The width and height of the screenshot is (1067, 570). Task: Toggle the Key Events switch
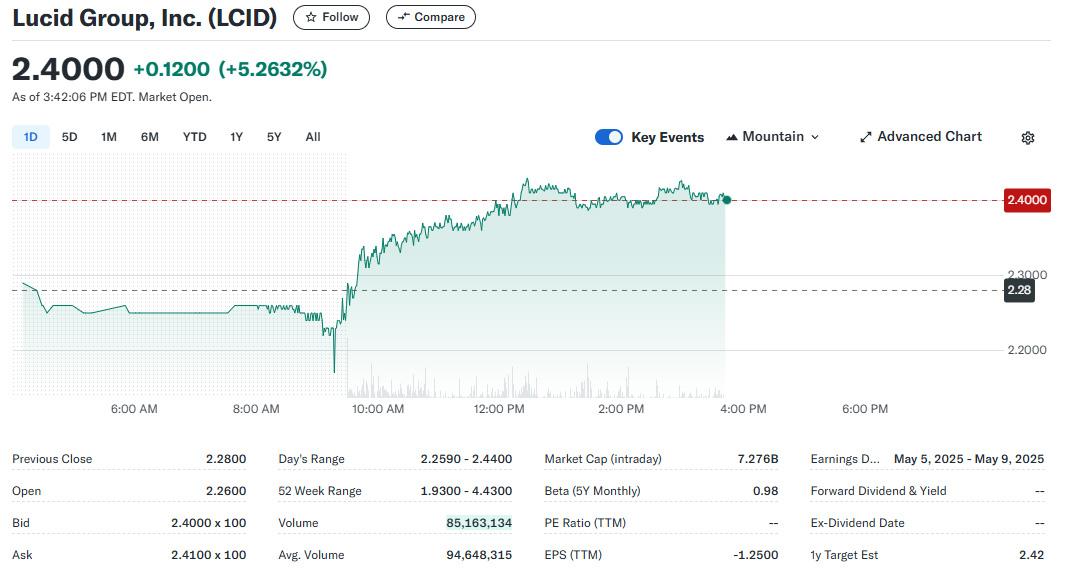pyautogui.click(x=608, y=137)
